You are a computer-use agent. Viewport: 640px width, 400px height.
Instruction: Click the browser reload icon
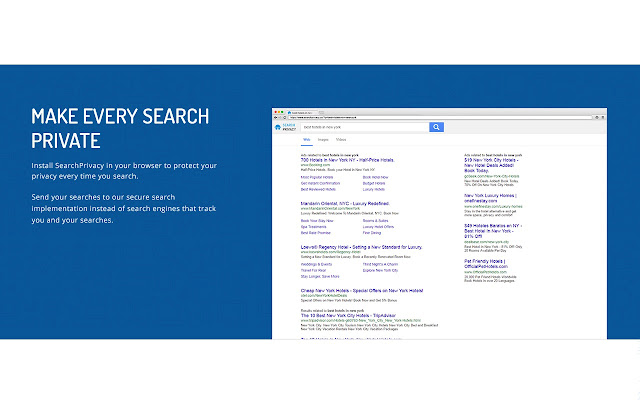(284, 118)
